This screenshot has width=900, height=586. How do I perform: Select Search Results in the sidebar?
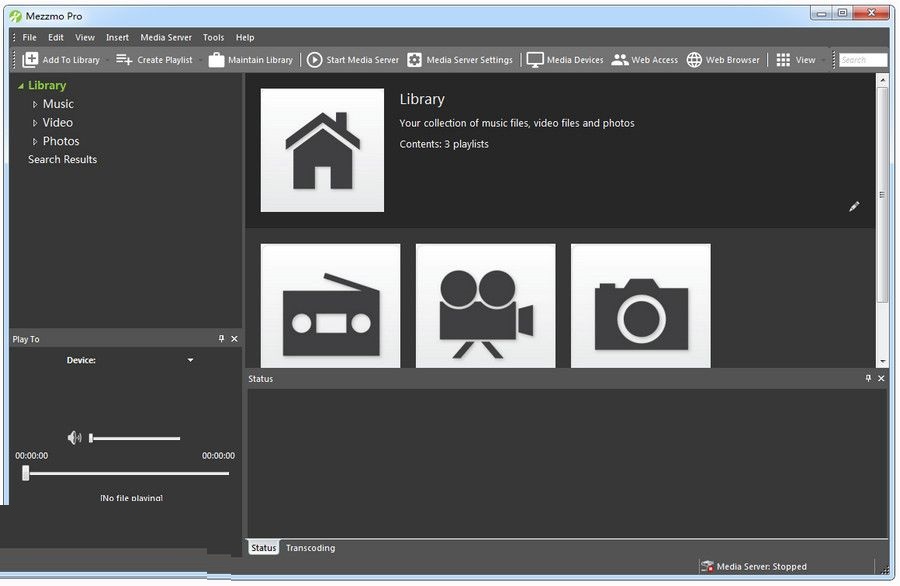pyautogui.click(x=62, y=160)
